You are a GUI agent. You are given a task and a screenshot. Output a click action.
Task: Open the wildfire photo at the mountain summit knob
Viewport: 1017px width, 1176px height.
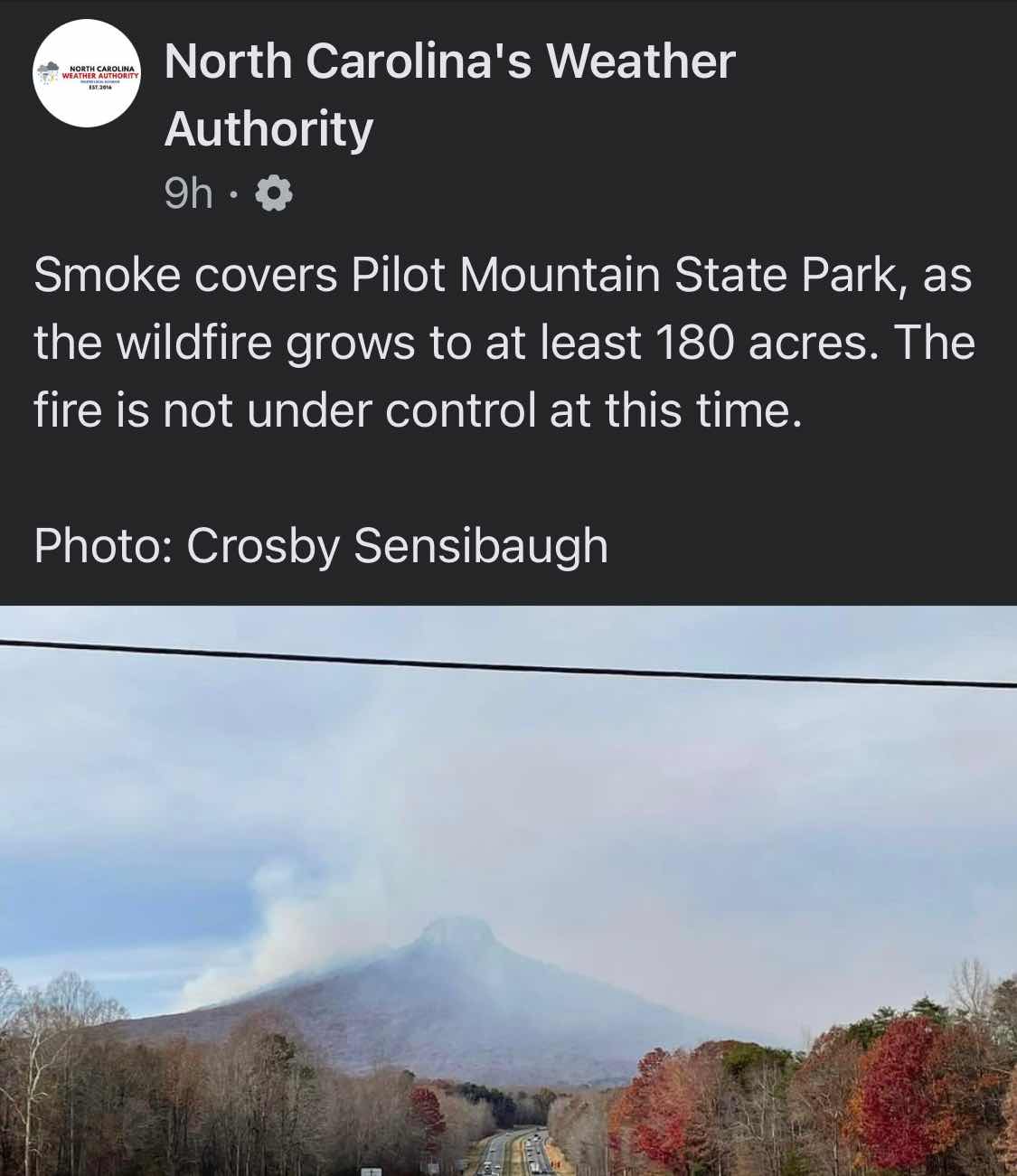(x=461, y=936)
